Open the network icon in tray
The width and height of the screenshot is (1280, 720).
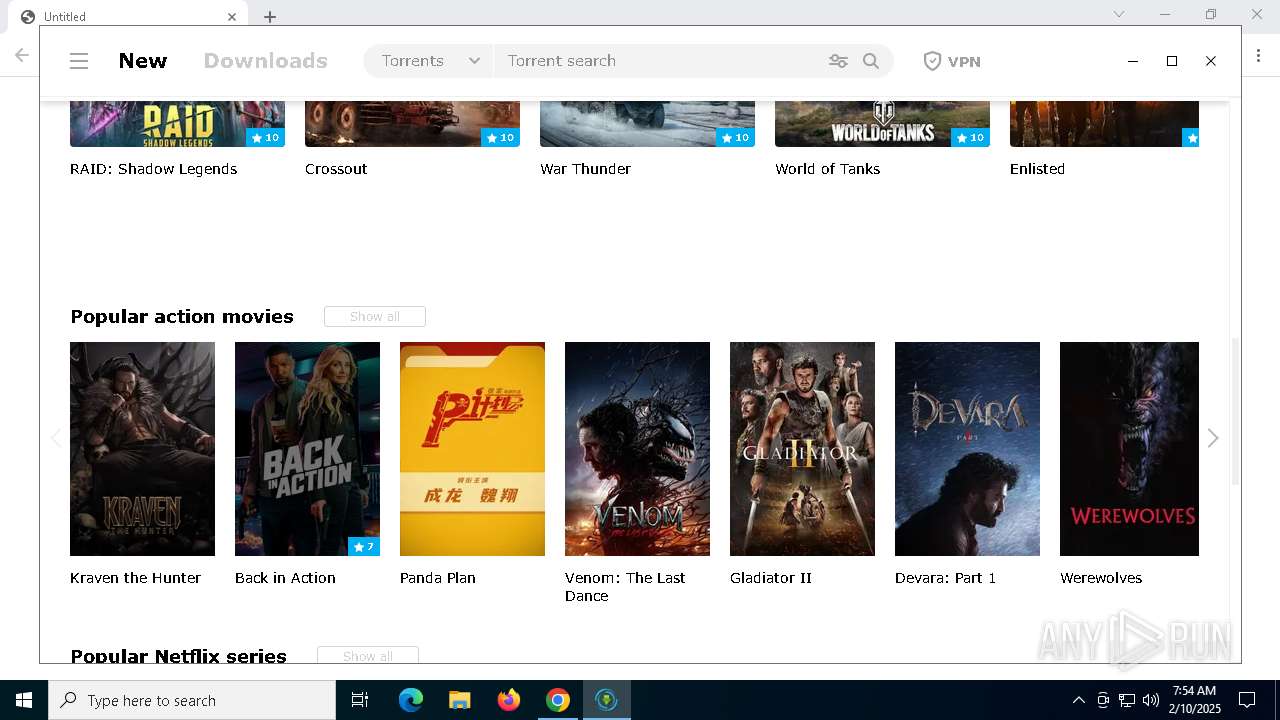pyautogui.click(x=1127, y=700)
